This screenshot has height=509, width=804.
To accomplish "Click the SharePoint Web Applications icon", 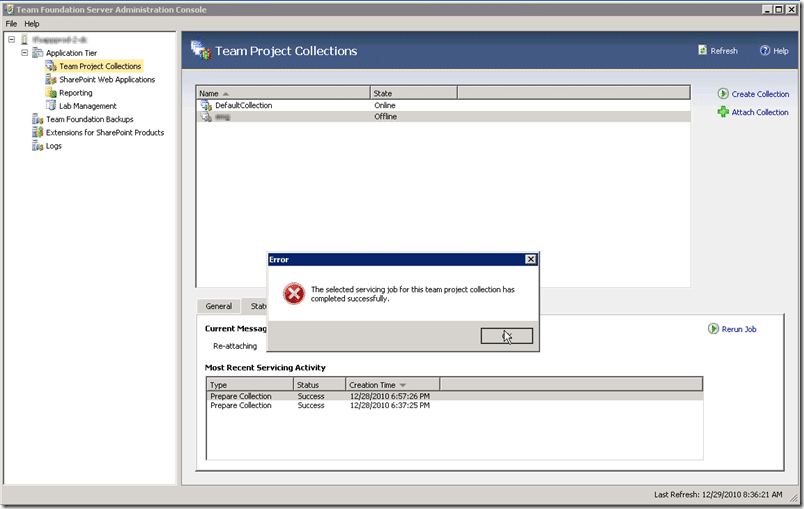I will click(51, 79).
